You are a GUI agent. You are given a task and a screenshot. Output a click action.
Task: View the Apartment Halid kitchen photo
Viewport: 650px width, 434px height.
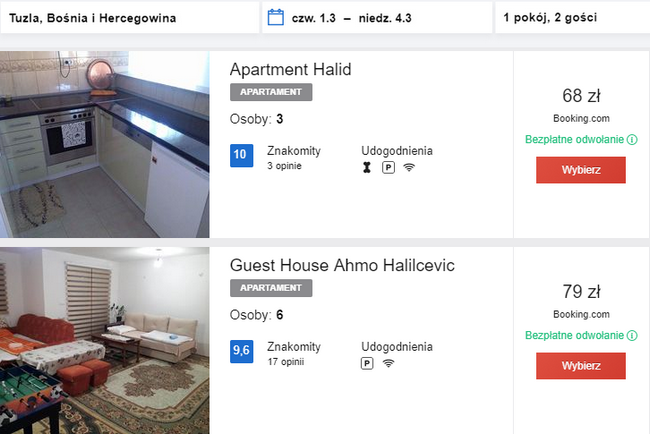pos(105,144)
